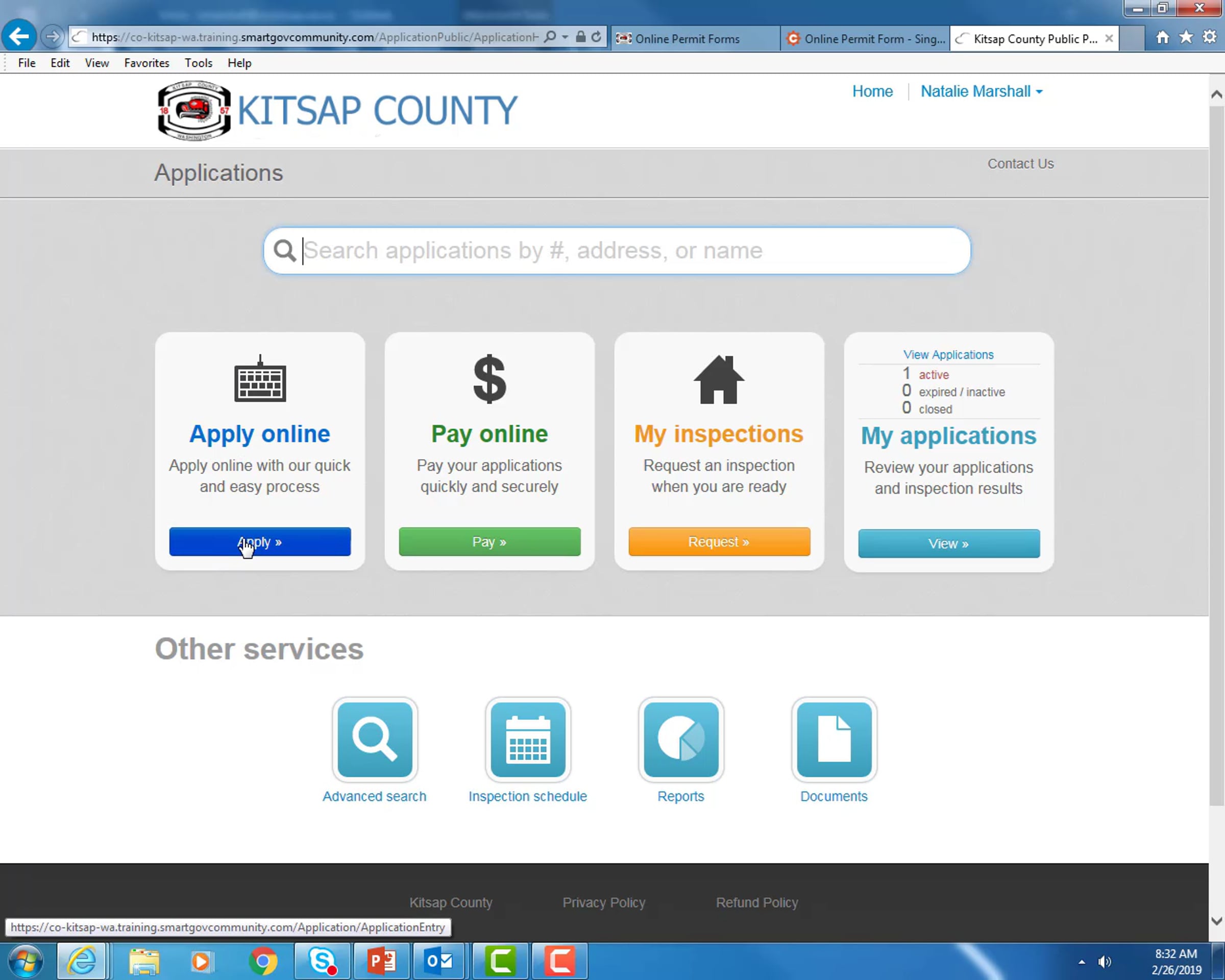Open the Inspection schedule calendar icon
Screen dimensions: 1225x980
click(528, 740)
